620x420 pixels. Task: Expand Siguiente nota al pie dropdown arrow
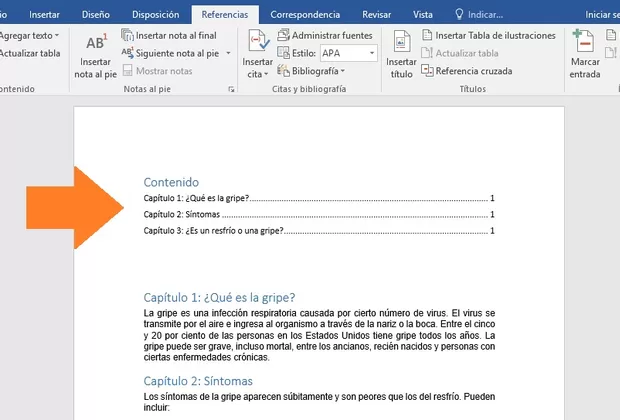(228, 53)
